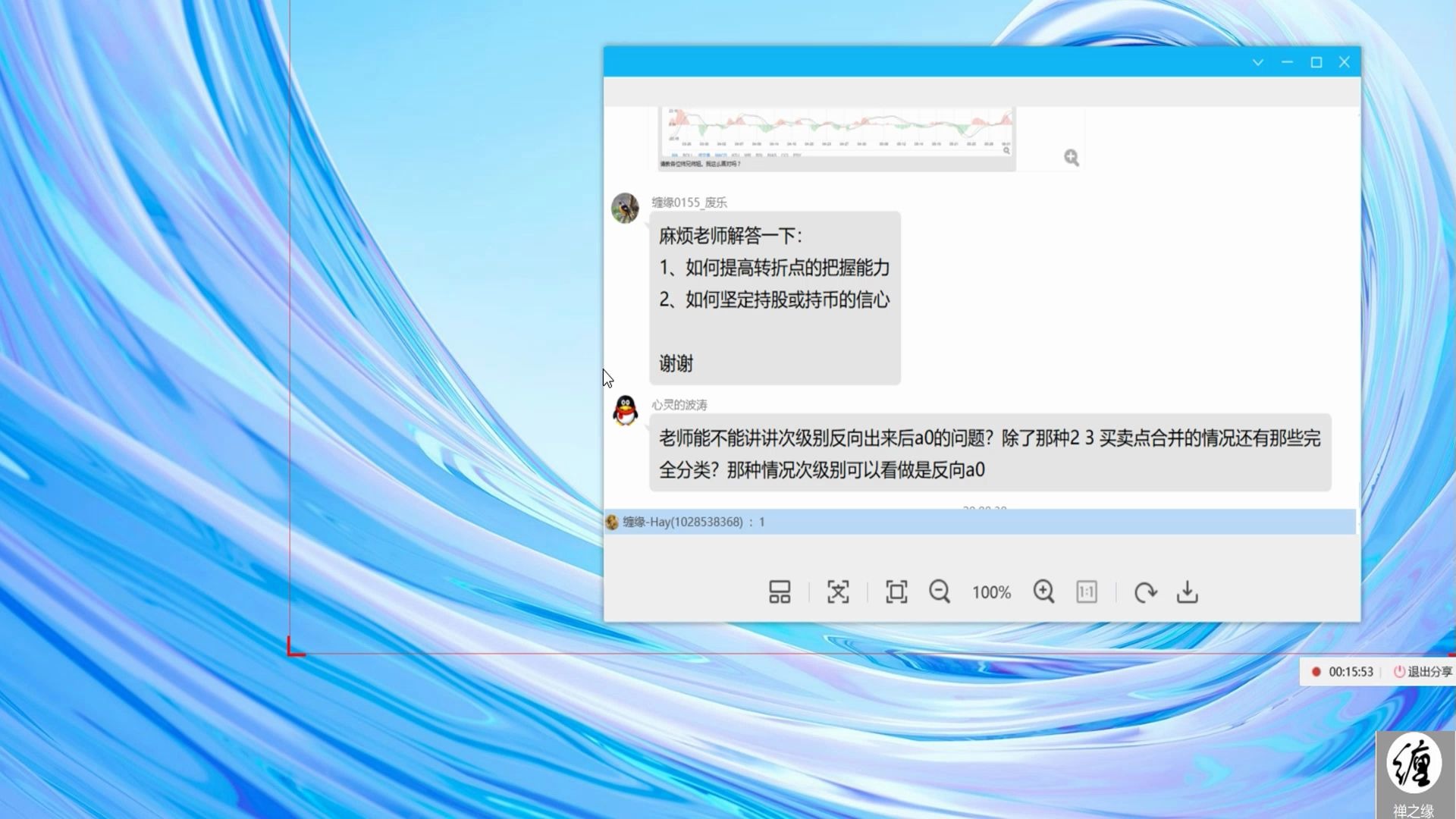
Task: Show the image at 1:1 size
Action: [1087, 591]
